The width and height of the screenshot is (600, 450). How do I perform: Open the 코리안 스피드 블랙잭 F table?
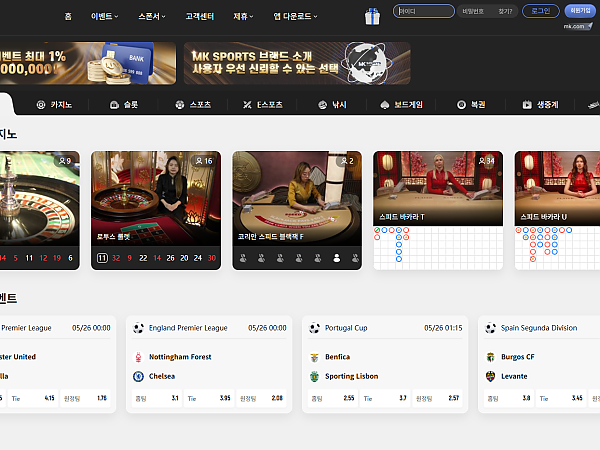click(297, 210)
